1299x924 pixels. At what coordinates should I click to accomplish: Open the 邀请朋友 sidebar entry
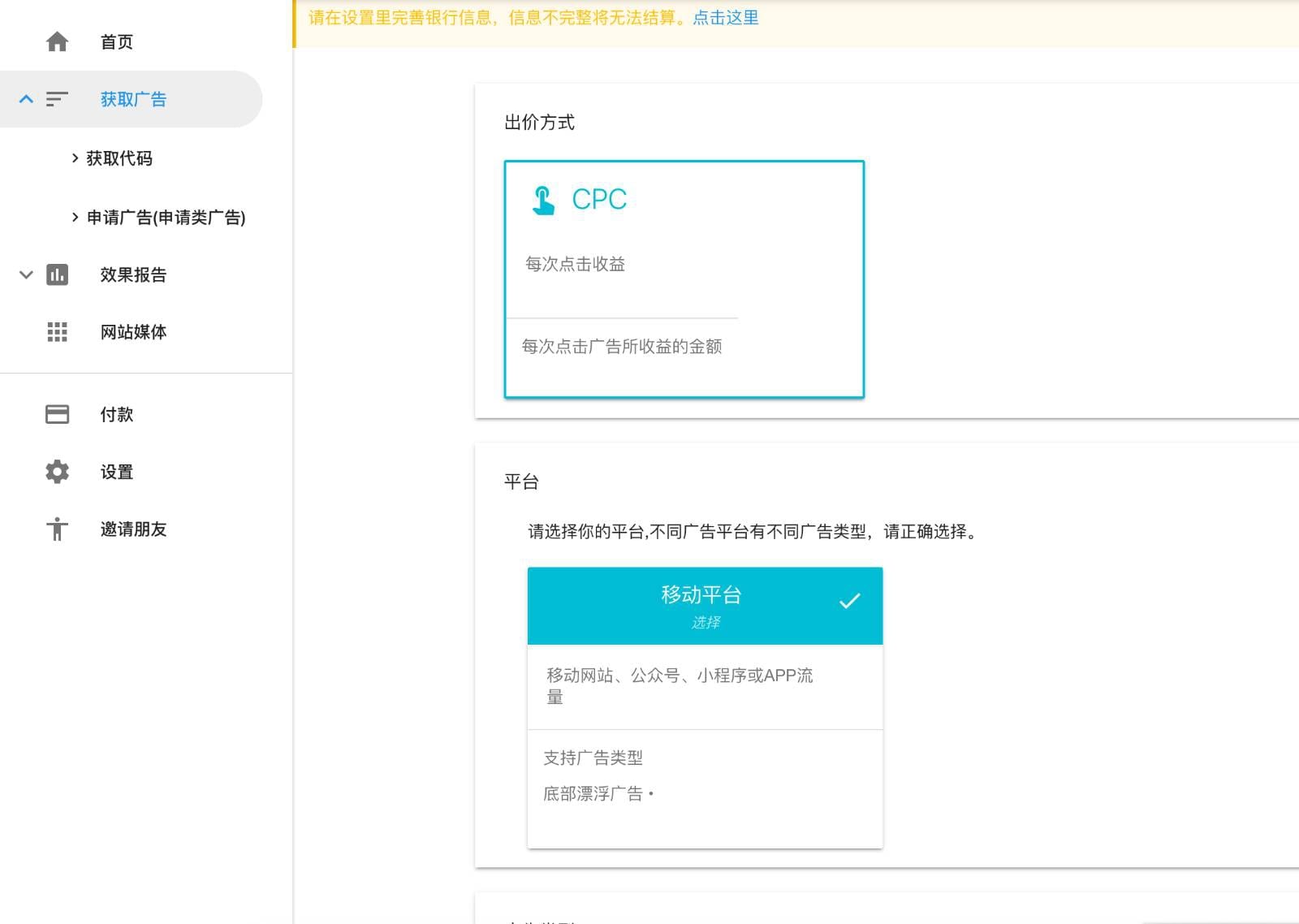point(133,529)
